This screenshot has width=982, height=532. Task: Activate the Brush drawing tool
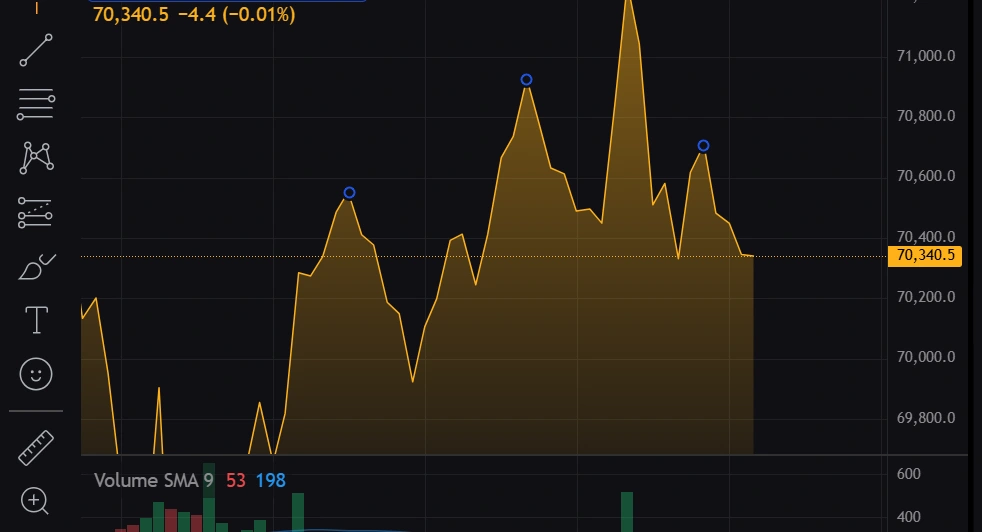[x=37, y=267]
